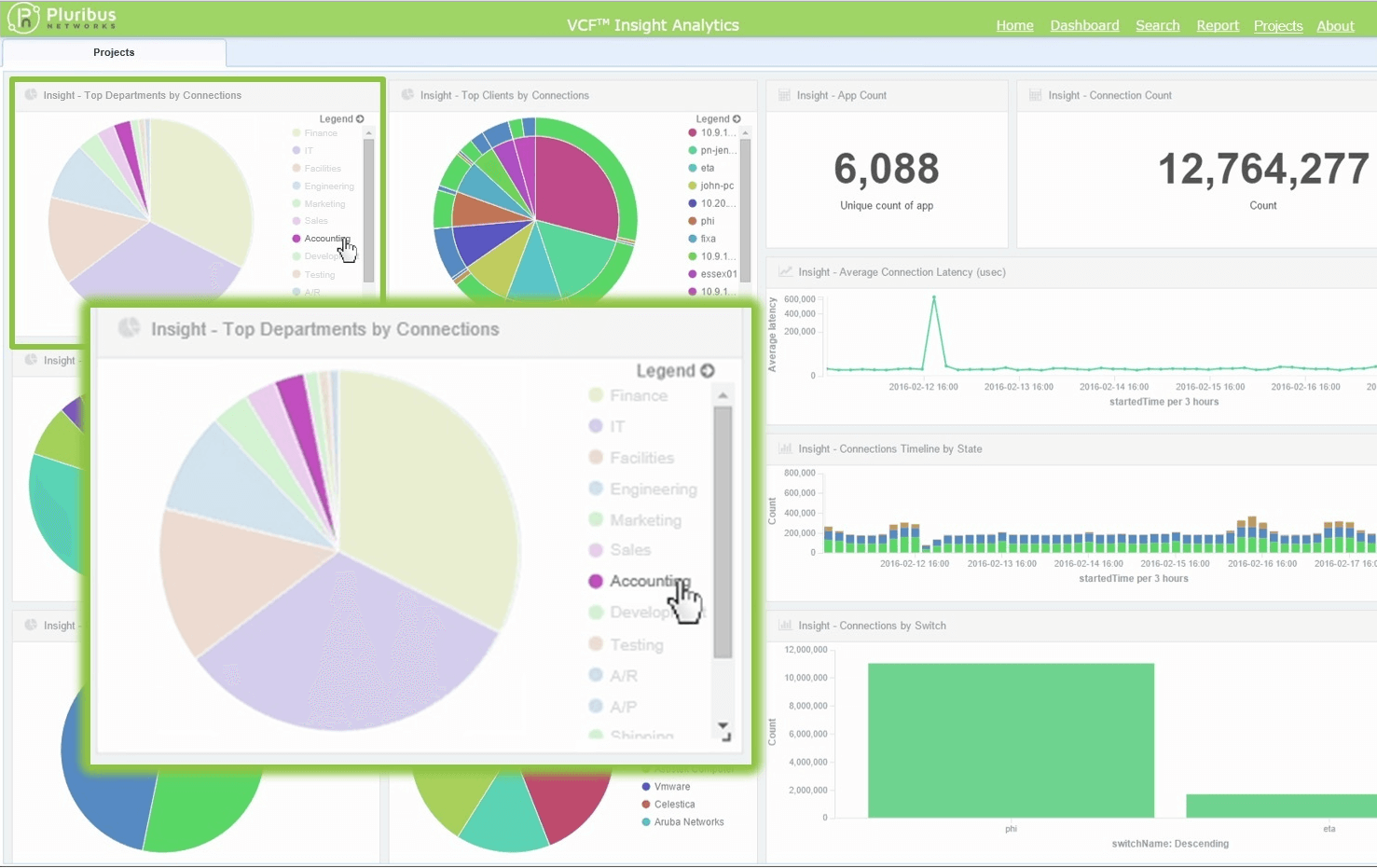Click the Home navigation link

1014,25
